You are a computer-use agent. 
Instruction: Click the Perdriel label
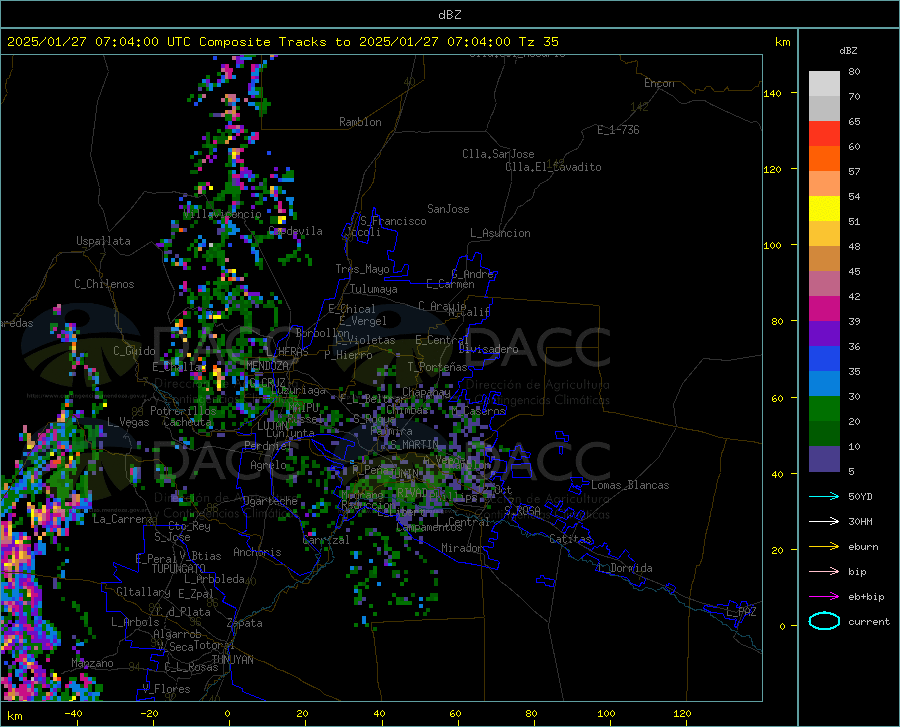(x=268, y=445)
